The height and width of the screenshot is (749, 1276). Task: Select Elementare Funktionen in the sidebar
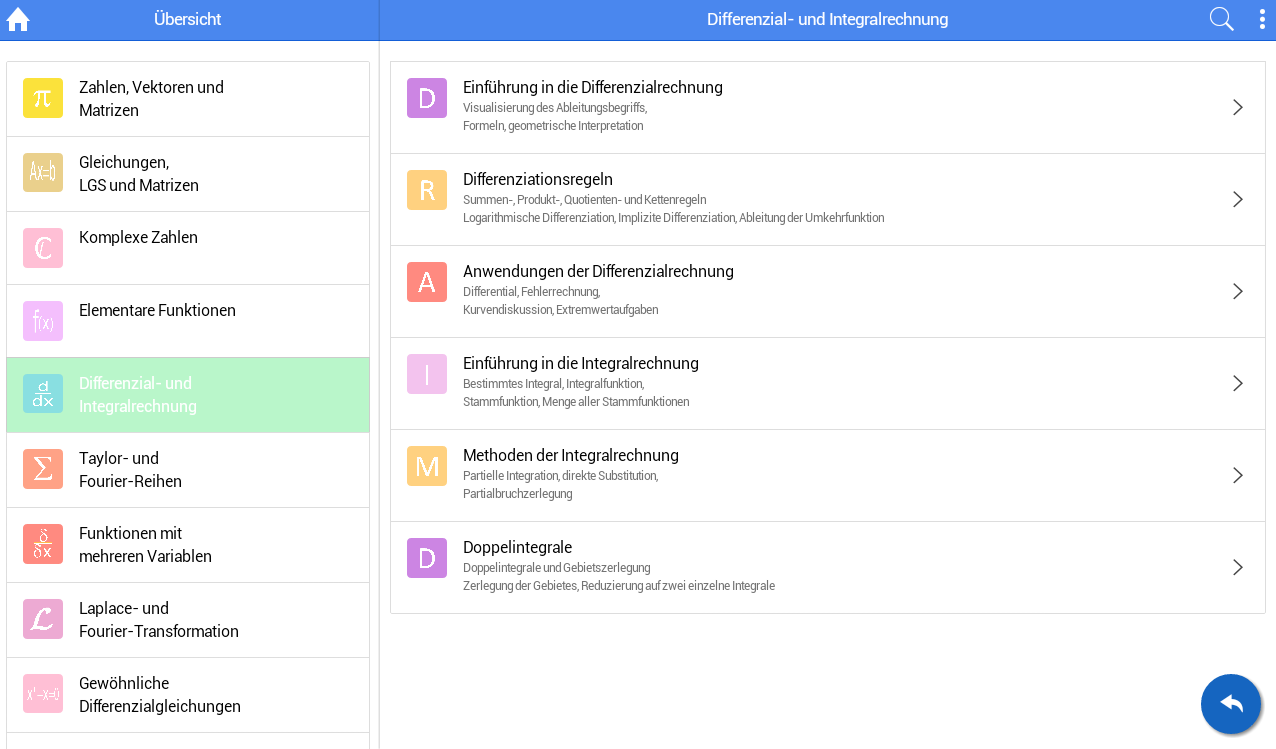(x=157, y=311)
